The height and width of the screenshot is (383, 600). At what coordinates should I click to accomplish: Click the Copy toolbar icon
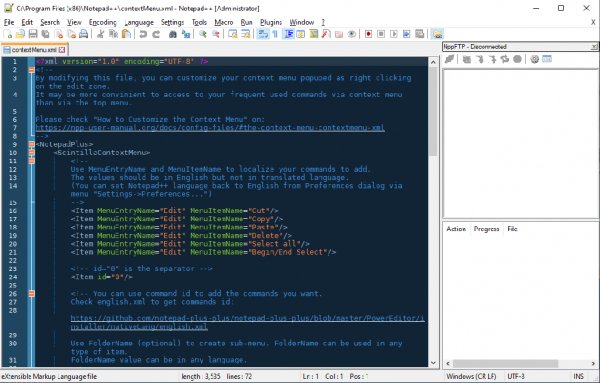113,34
